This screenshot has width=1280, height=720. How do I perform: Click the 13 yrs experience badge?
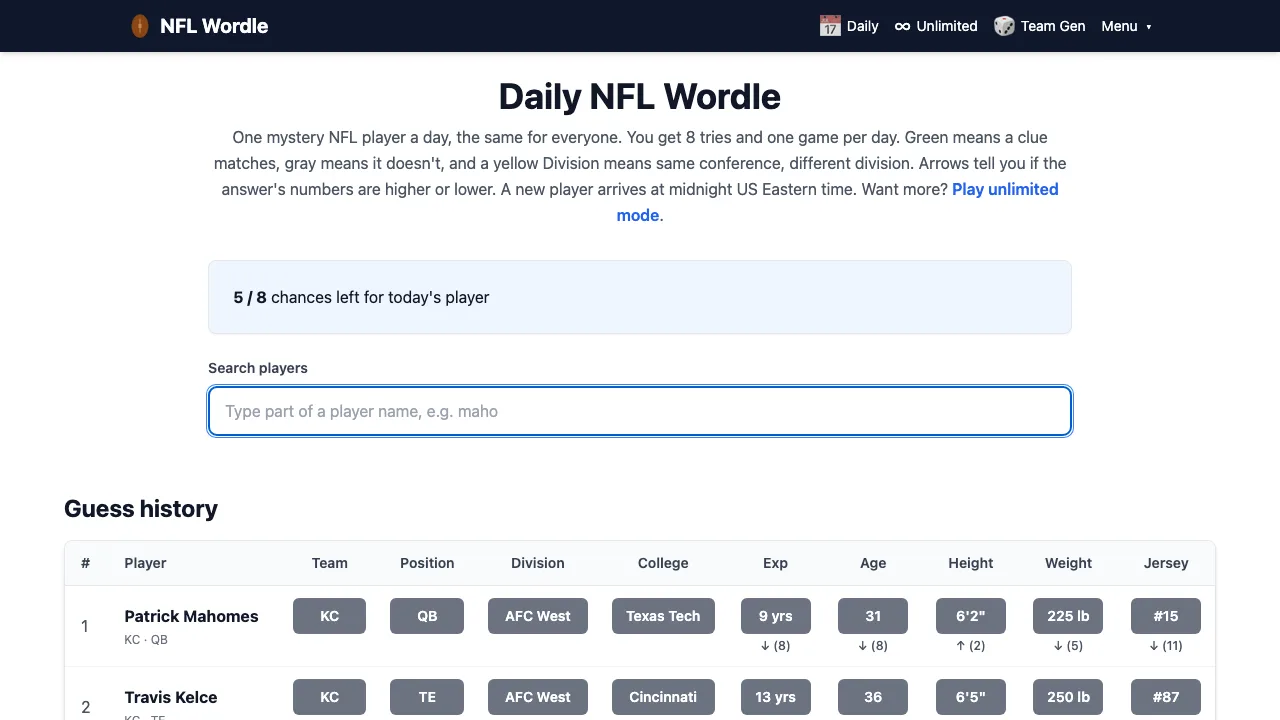[775, 697]
